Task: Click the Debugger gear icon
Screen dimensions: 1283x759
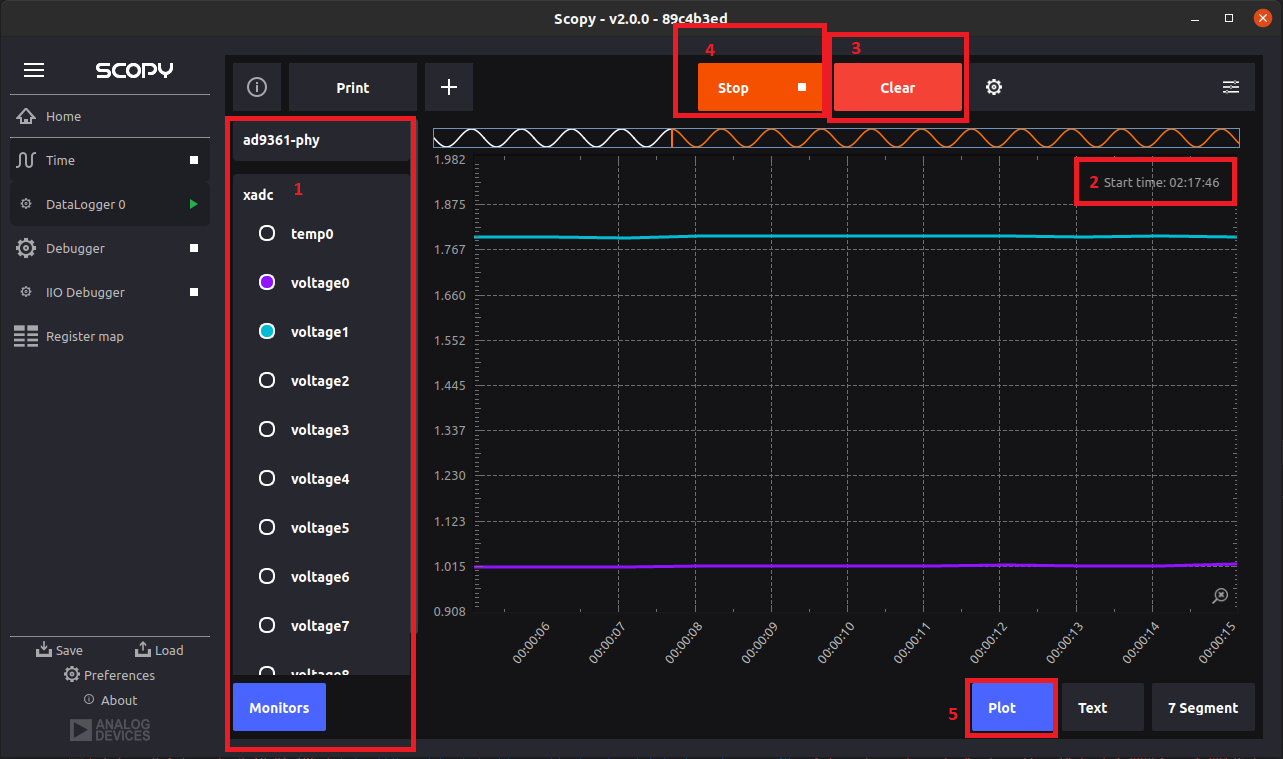Action: (26, 248)
